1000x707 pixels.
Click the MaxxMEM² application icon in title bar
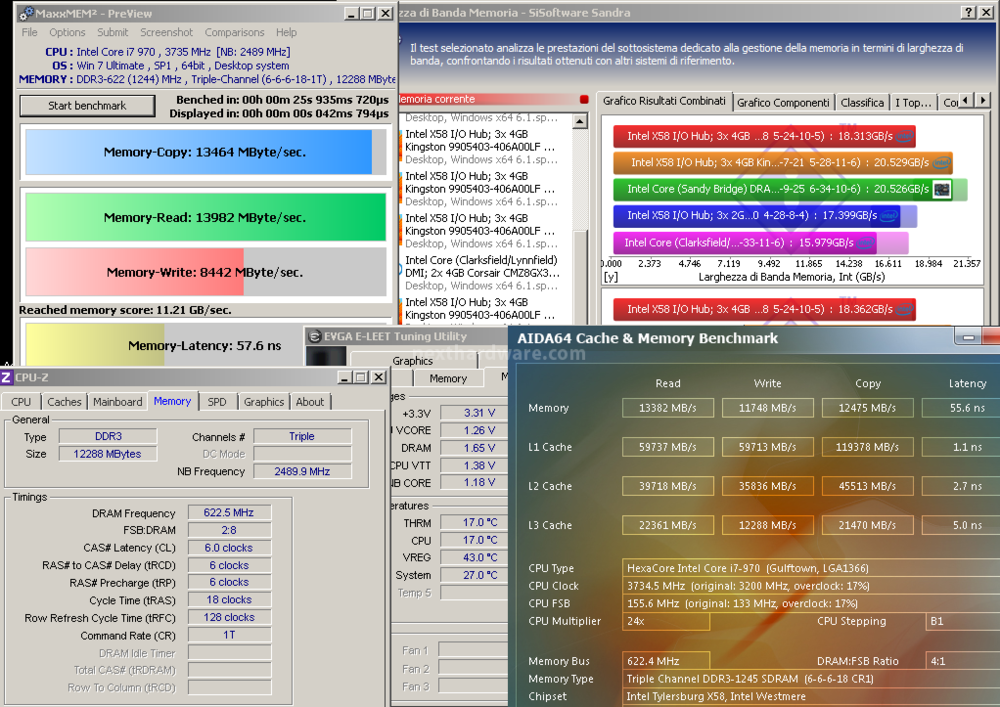coord(26,13)
